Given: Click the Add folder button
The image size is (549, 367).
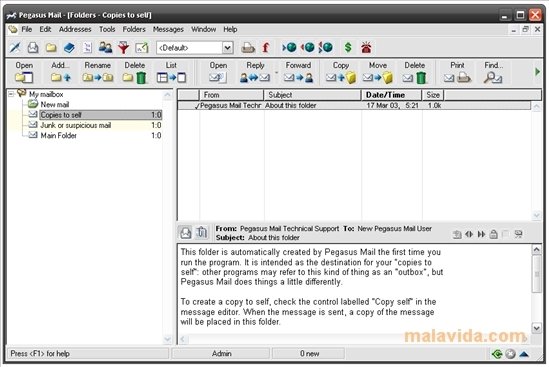Looking at the screenshot, I should click(x=61, y=72).
